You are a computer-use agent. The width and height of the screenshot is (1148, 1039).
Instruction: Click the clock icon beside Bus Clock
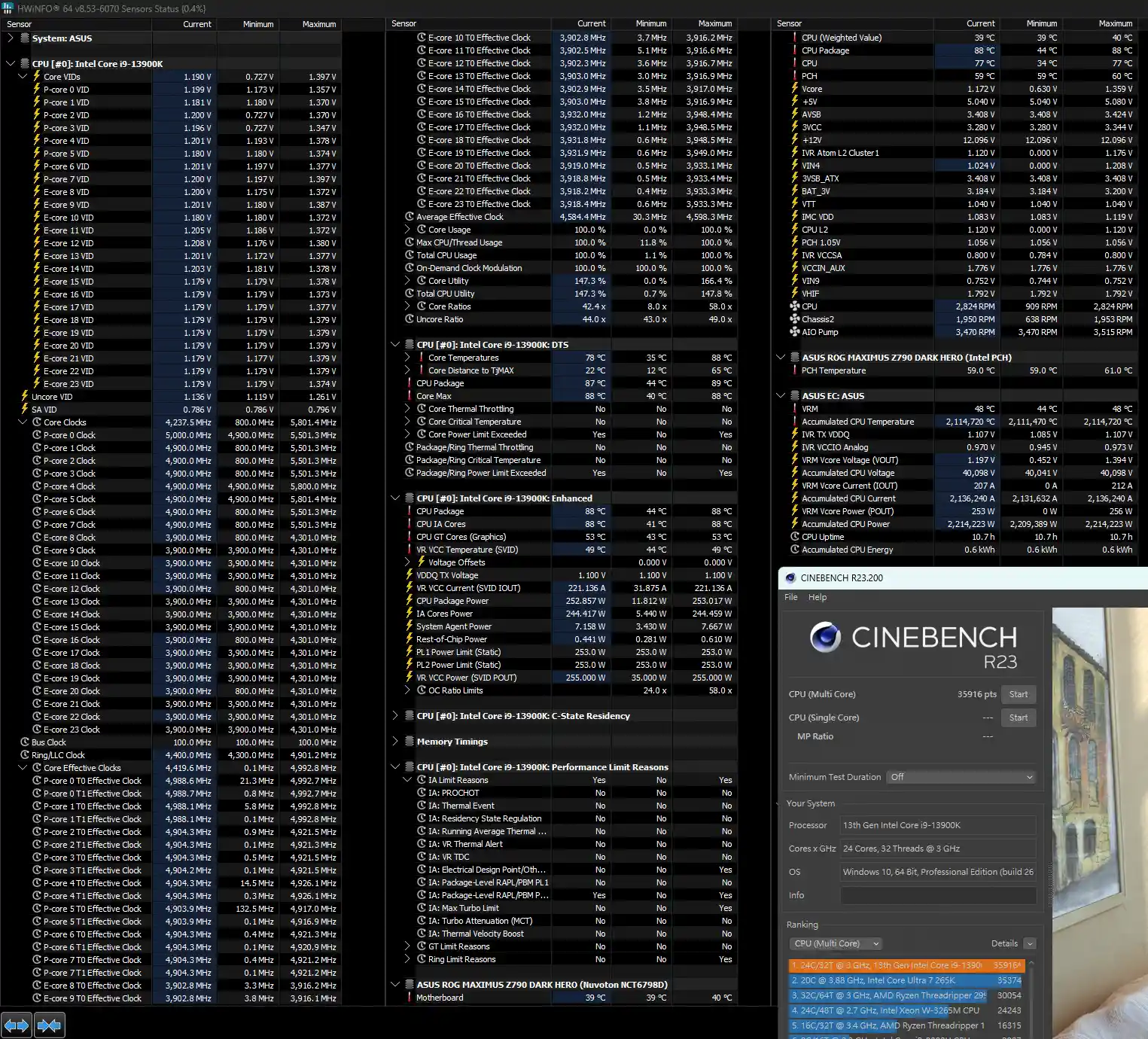click(x=25, y=742)
